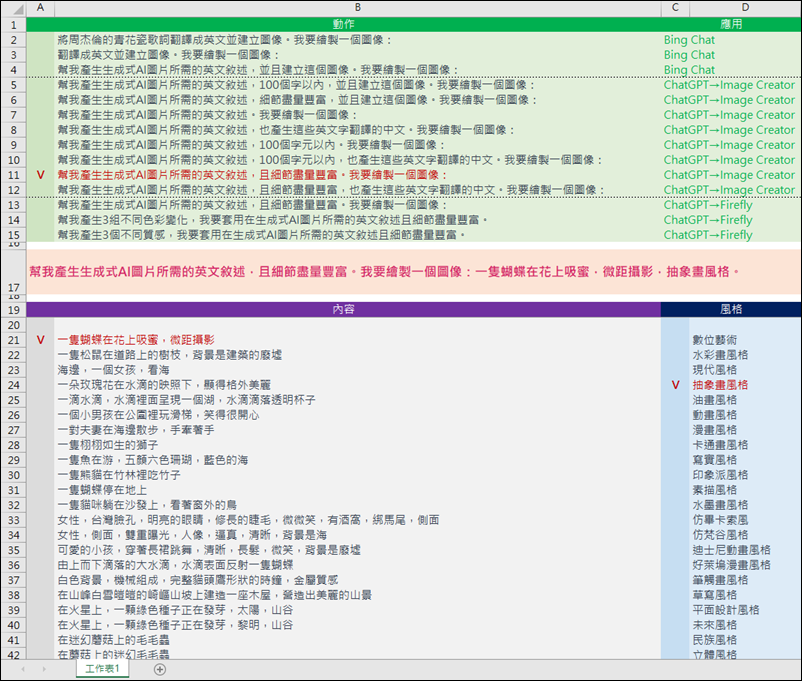Select the cell starting 白色背景，機械組成

358,580
